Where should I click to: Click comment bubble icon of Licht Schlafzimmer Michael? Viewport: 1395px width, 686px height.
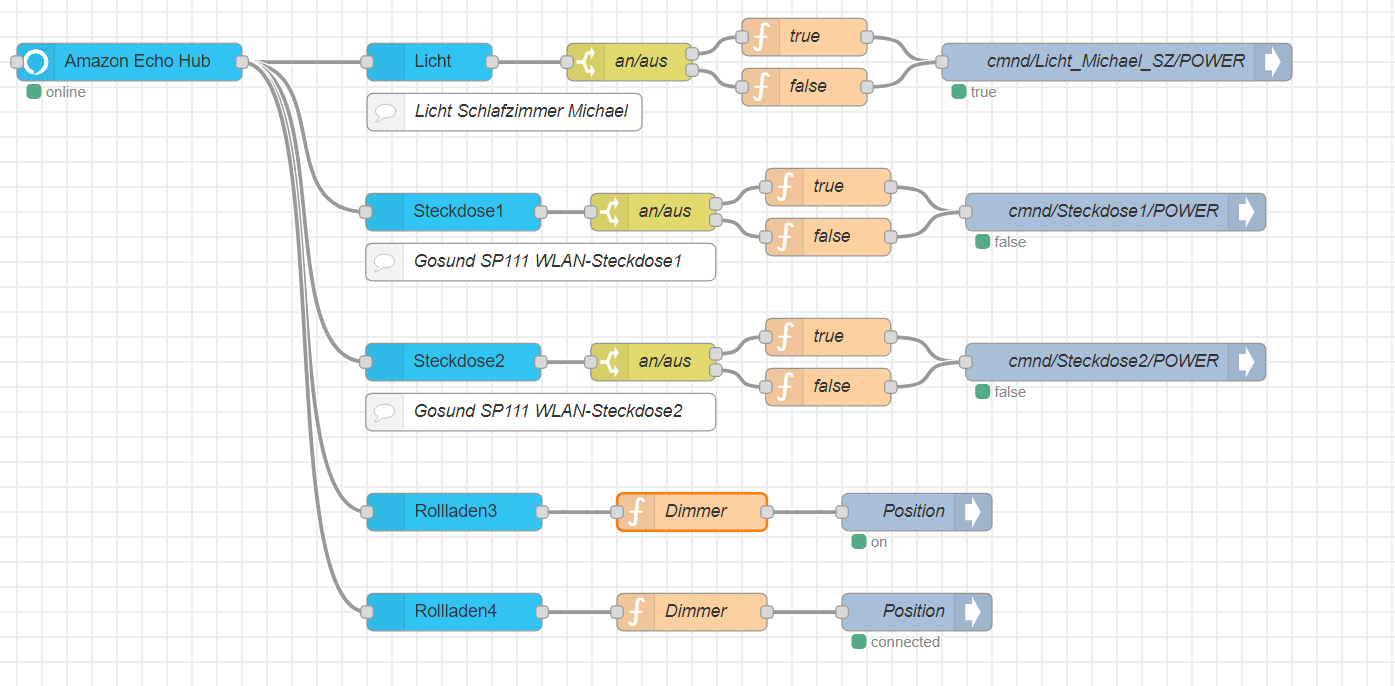pyautogui.click(x=385, y=112)
